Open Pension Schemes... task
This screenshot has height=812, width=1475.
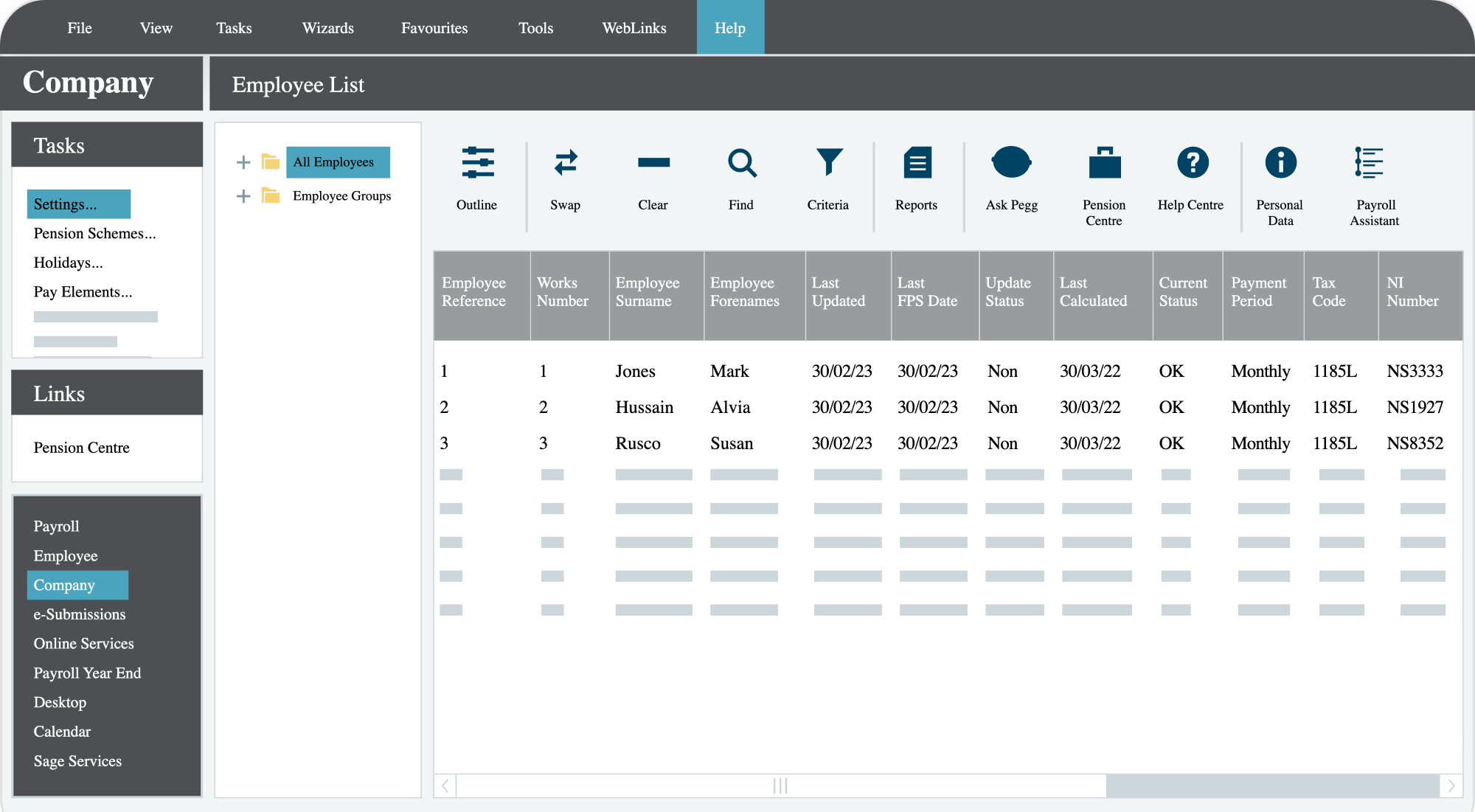click(x=95, y=233)
